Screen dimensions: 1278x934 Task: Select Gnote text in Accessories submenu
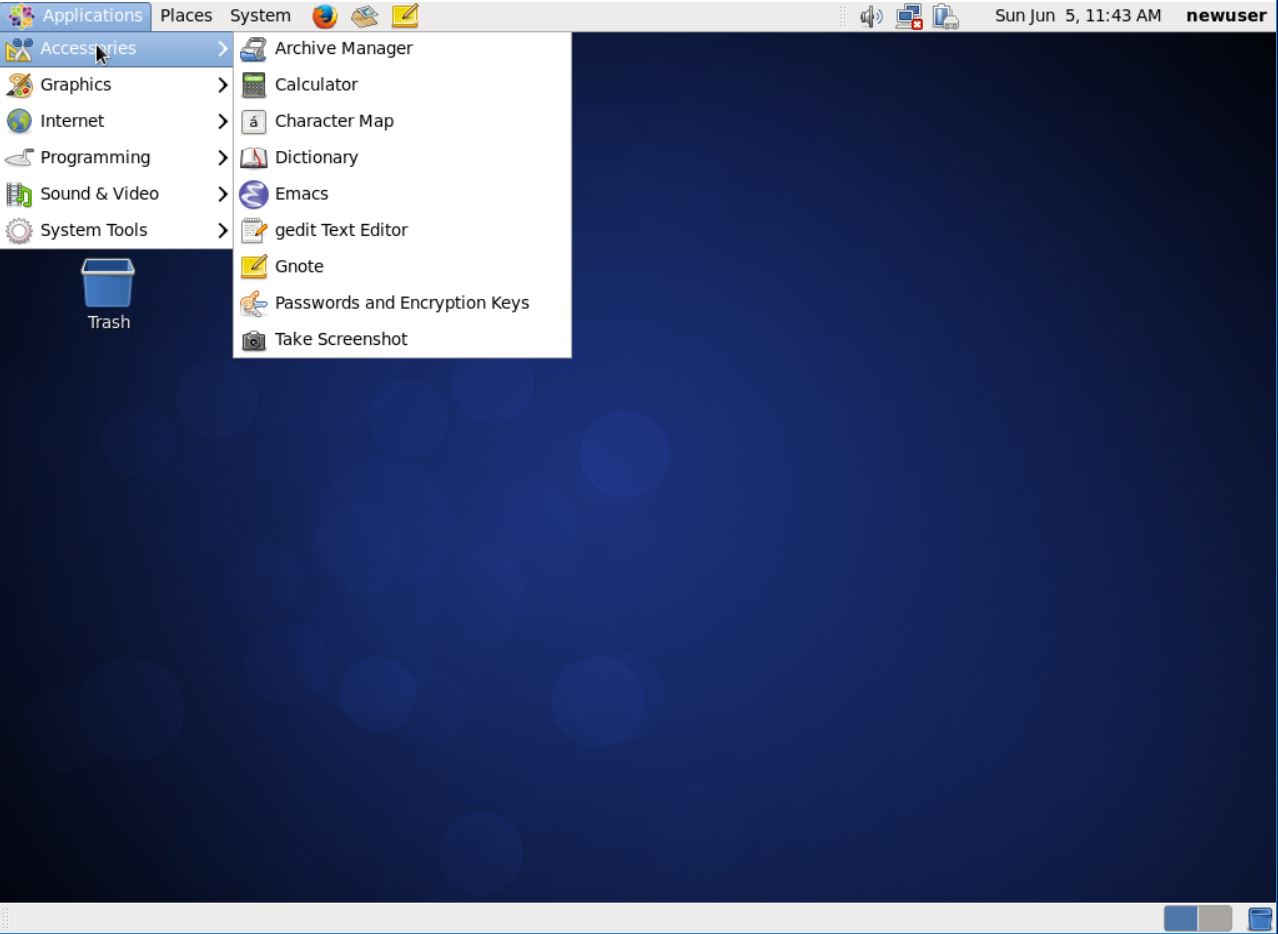point(299,267)
